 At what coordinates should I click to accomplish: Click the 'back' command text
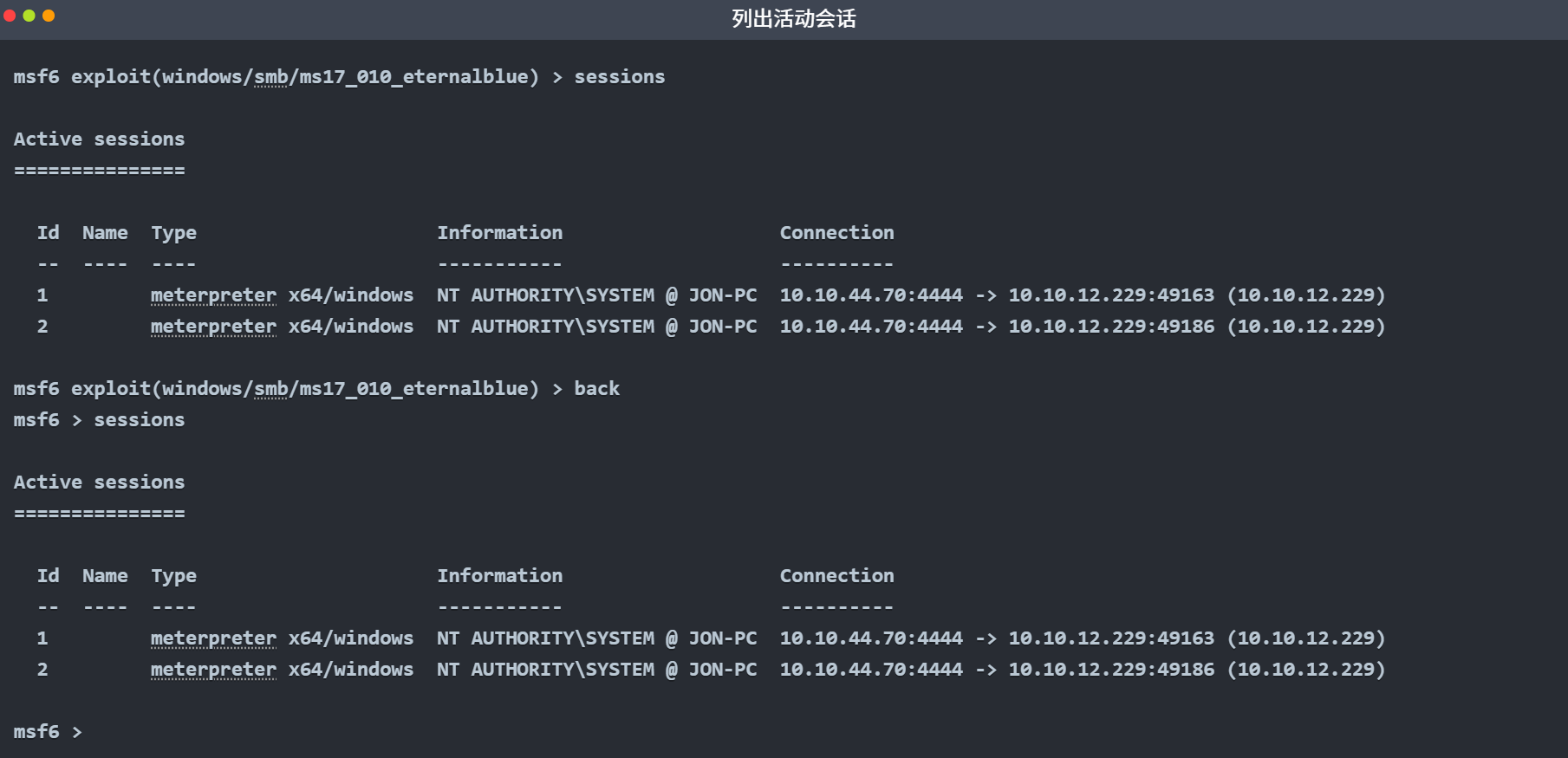[x=596, y=389]
